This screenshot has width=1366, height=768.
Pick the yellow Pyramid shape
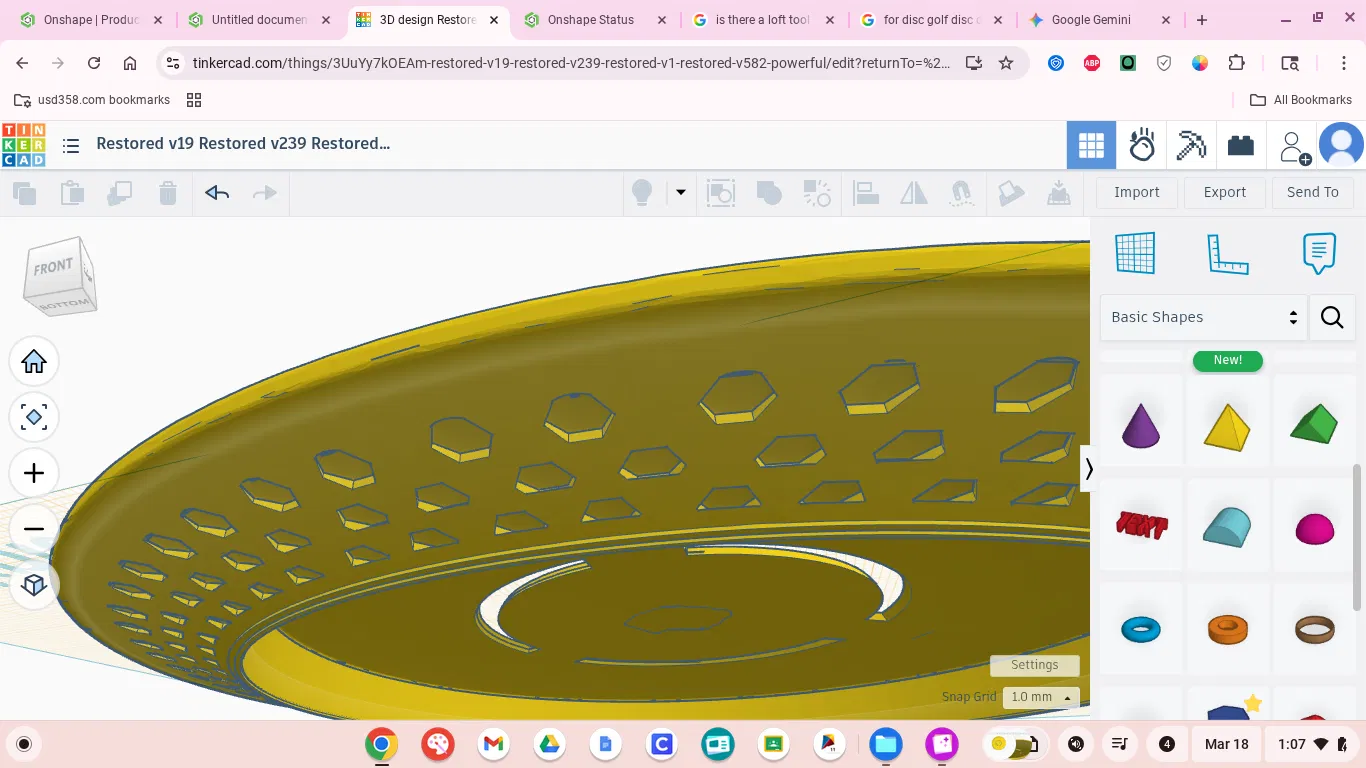[x=1227, y=426]
